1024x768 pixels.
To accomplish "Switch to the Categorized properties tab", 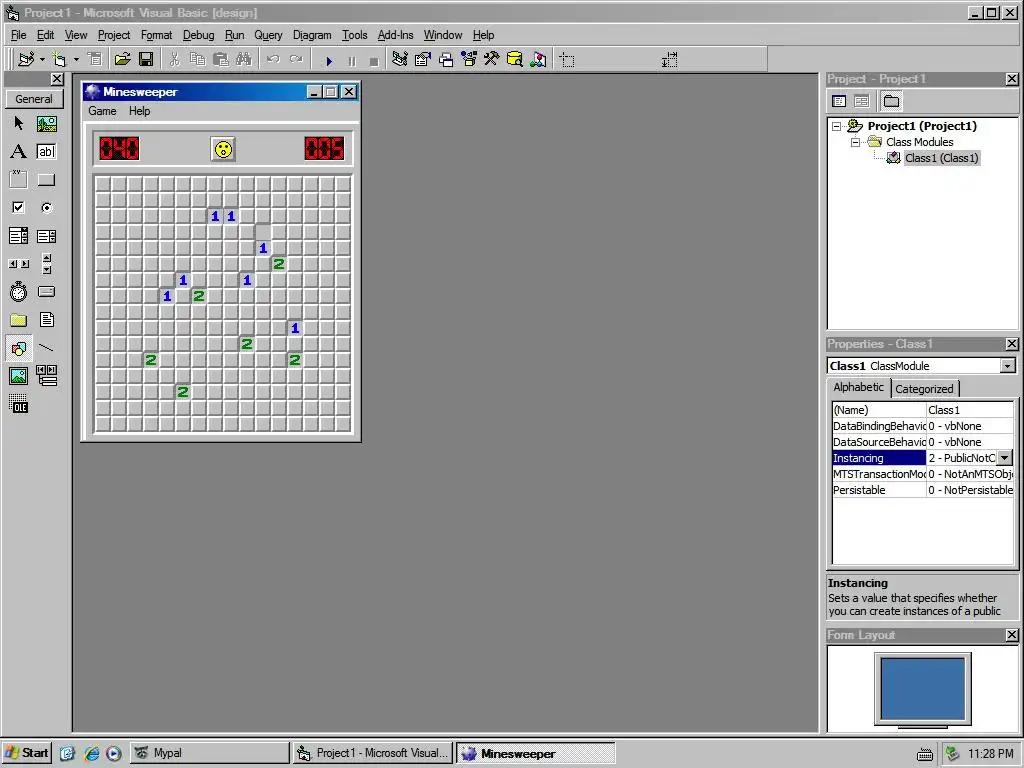I will (x=924, y=389).
